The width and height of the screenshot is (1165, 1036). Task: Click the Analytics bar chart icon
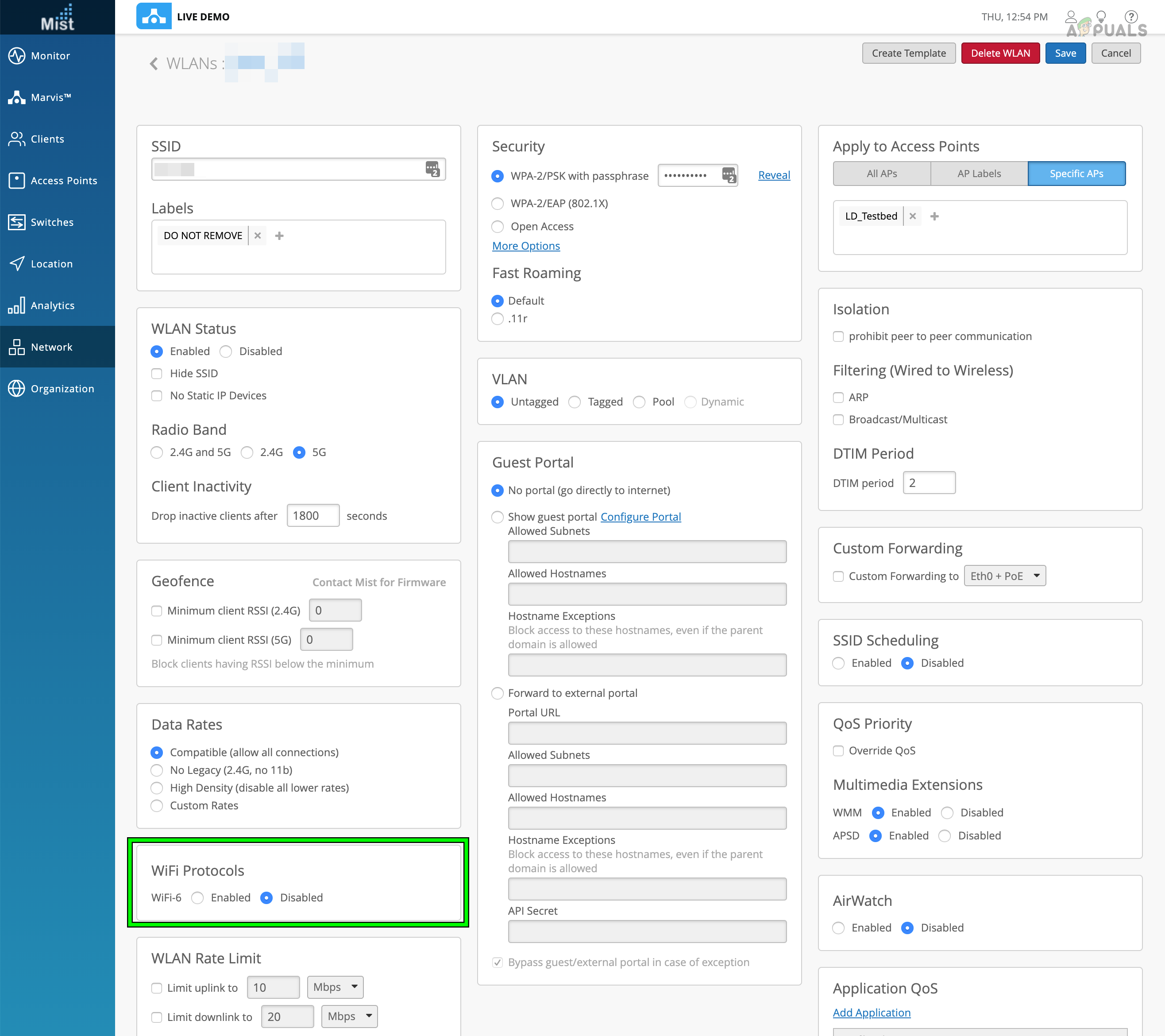pyautogui.click(x=16, y=305)
